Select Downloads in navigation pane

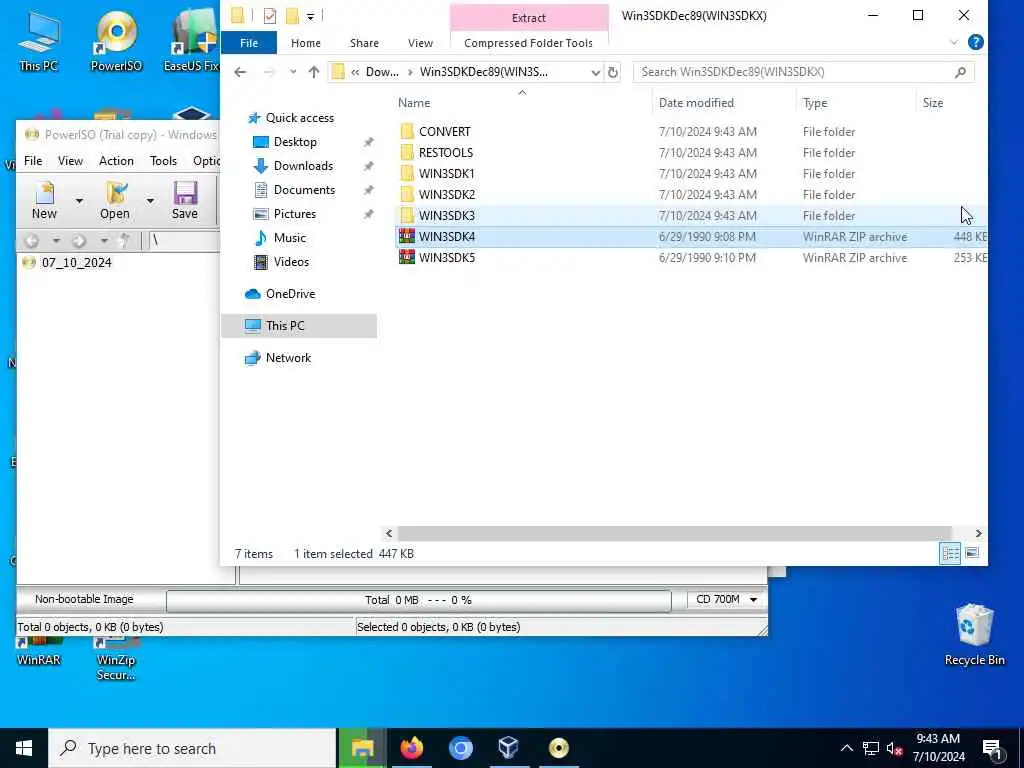(304, 166)
